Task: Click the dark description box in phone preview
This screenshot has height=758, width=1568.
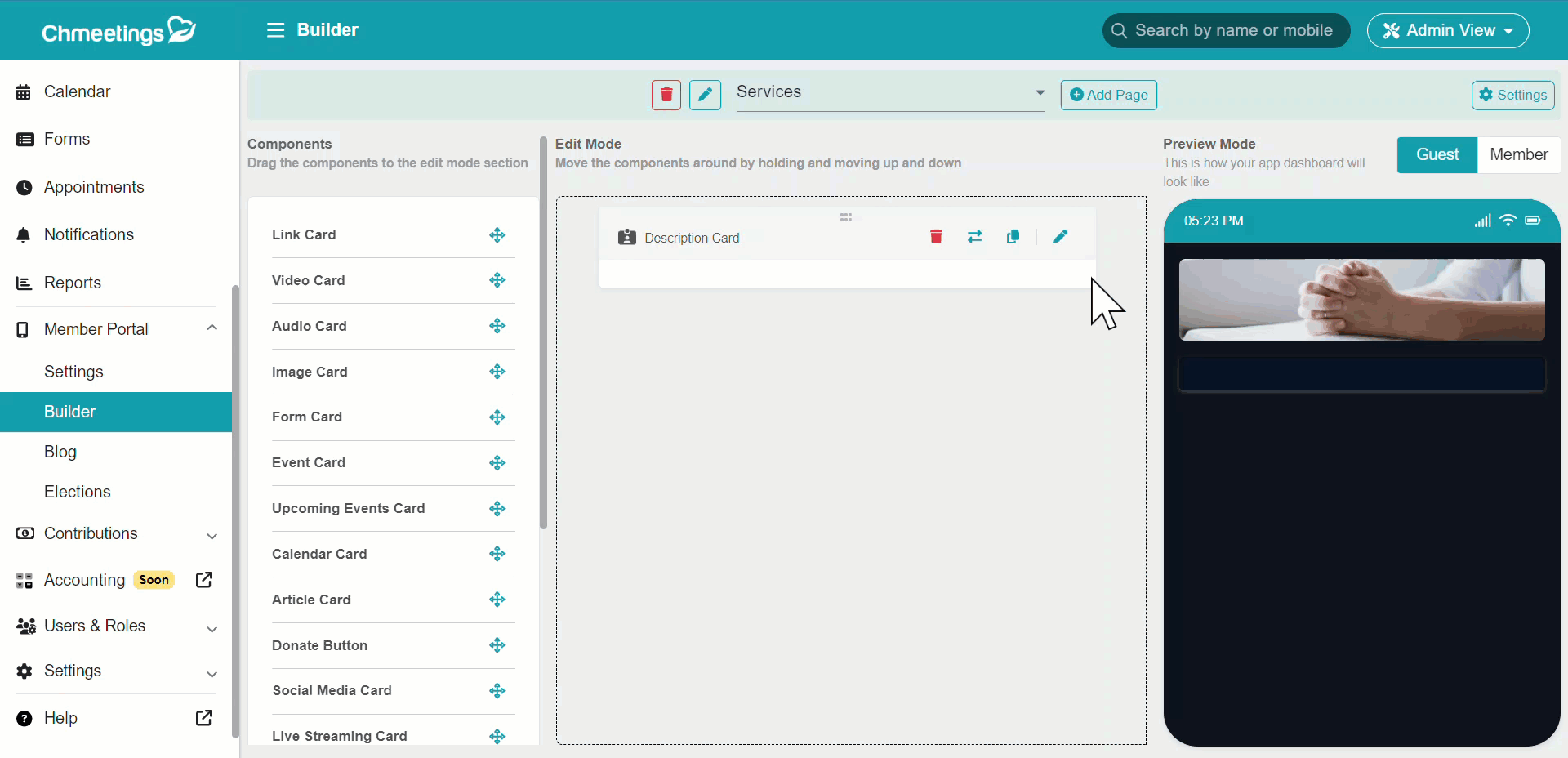Action: [1361, 374]
